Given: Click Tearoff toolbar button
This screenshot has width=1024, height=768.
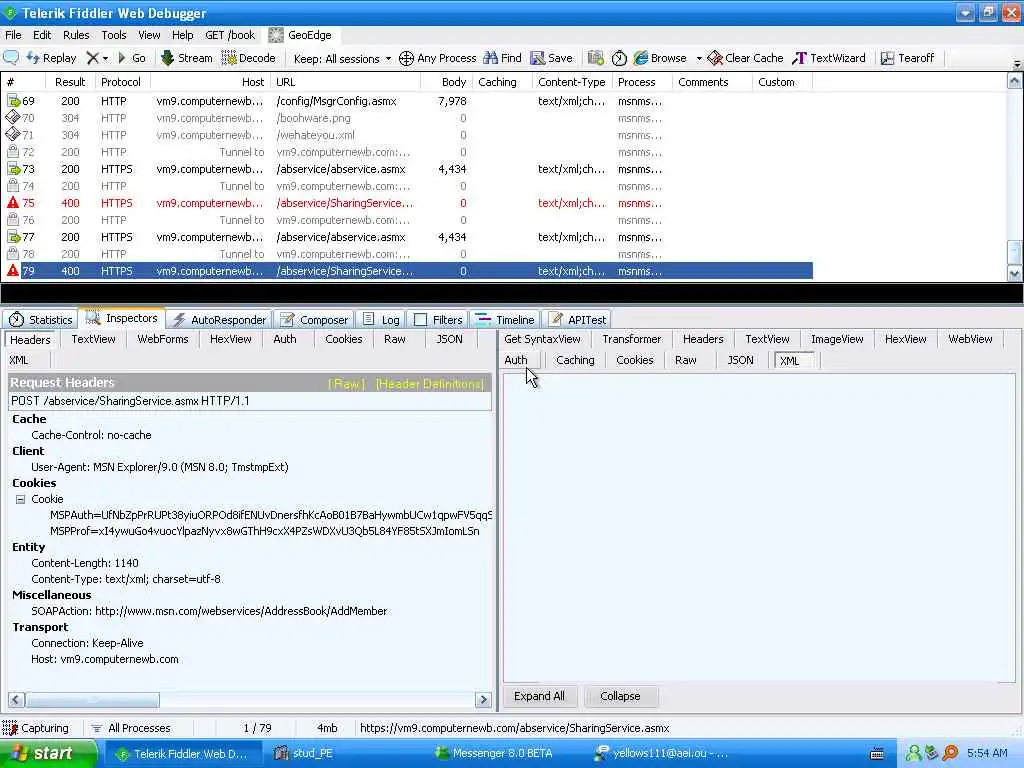Looking at the screenshot, I should 907,58.
